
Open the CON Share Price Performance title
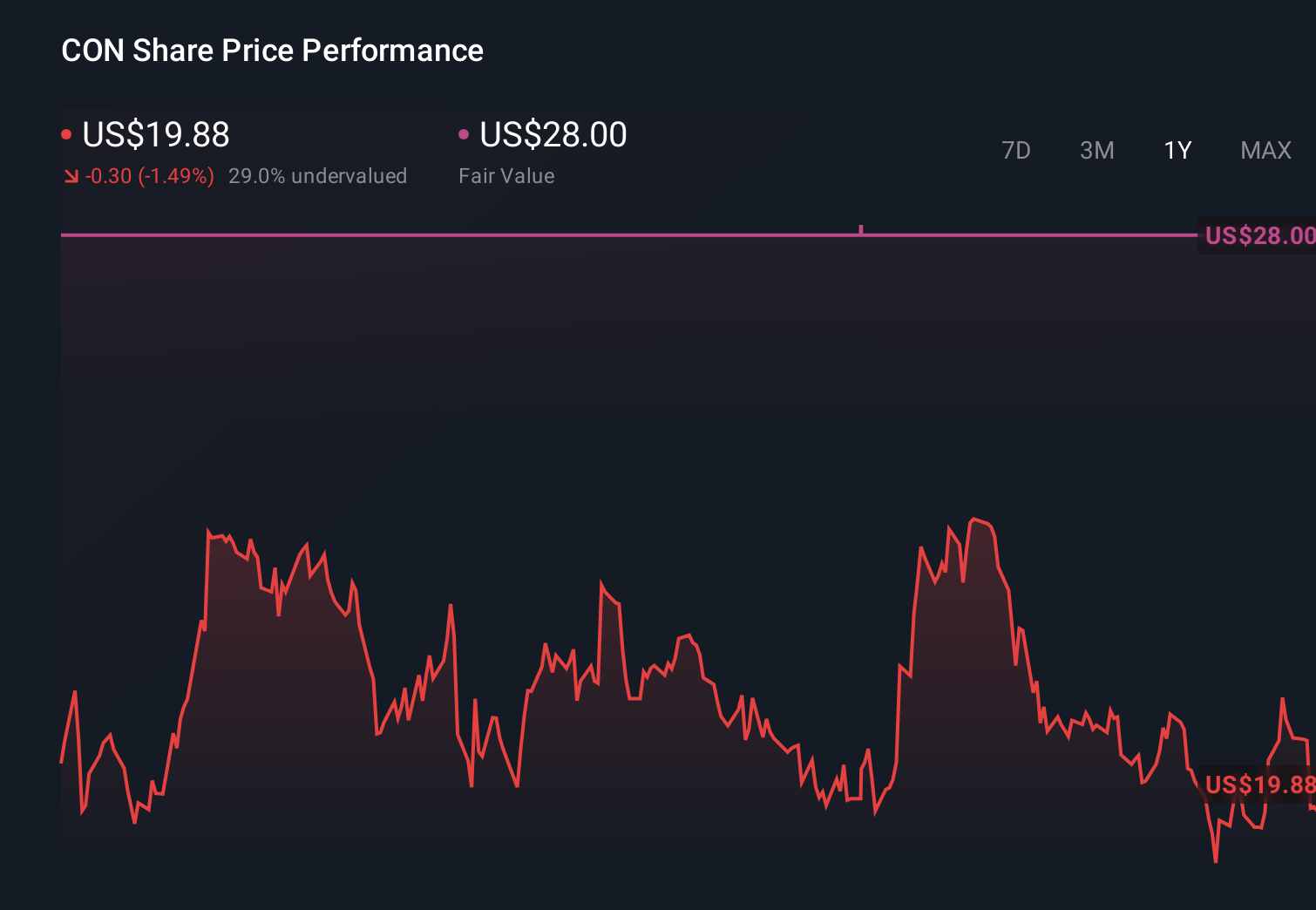click(x=271, y=50)
